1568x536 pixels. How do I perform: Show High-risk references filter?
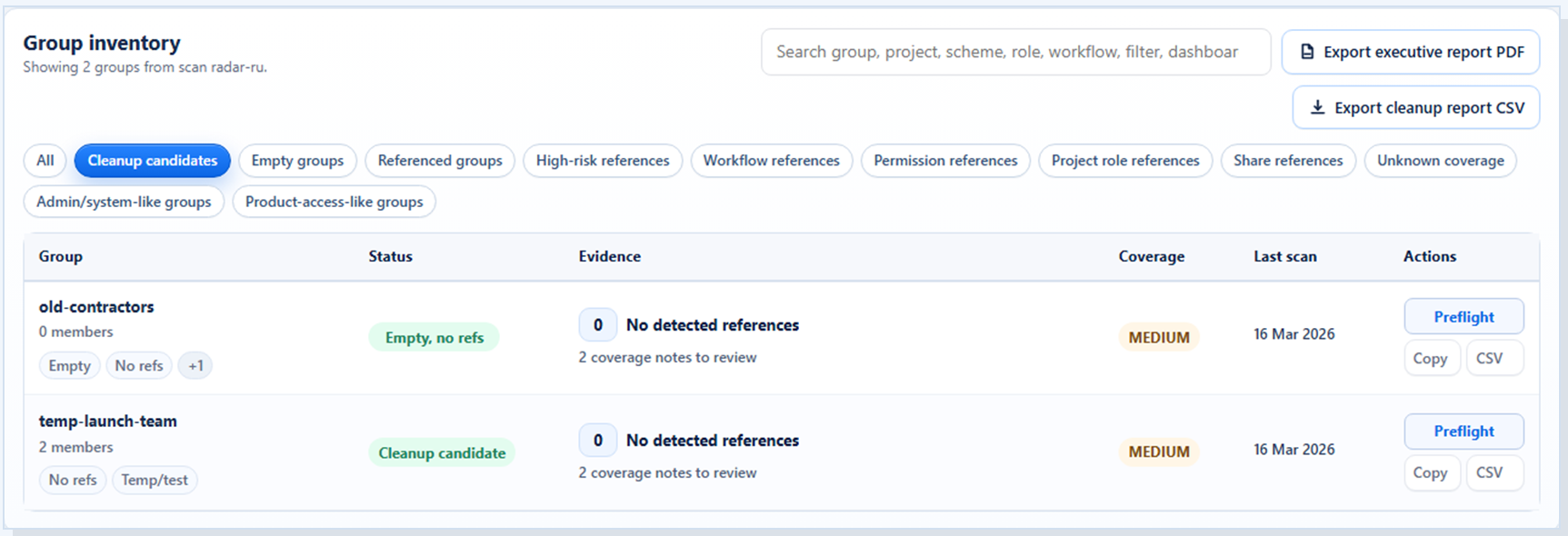pyautogui.click(x=603, y=161)
